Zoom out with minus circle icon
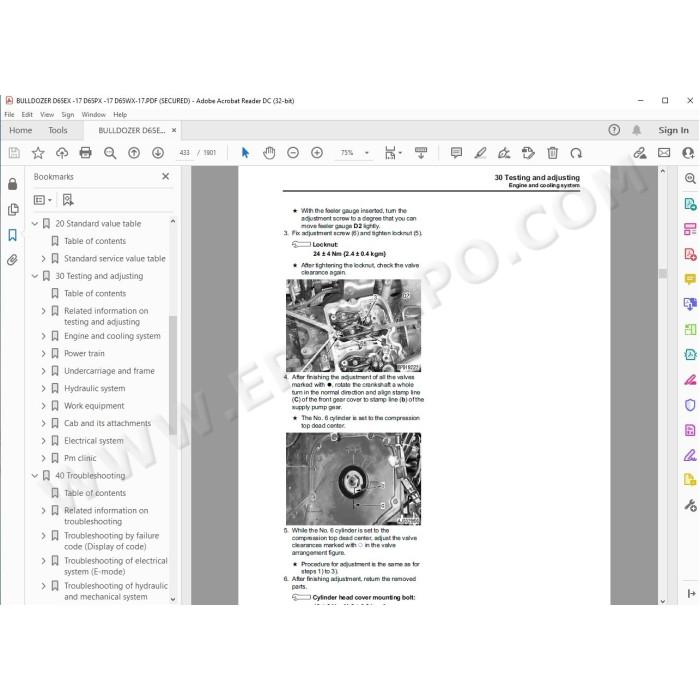The width and height of the screenshot is (700, 700). [x=293, y=153]
